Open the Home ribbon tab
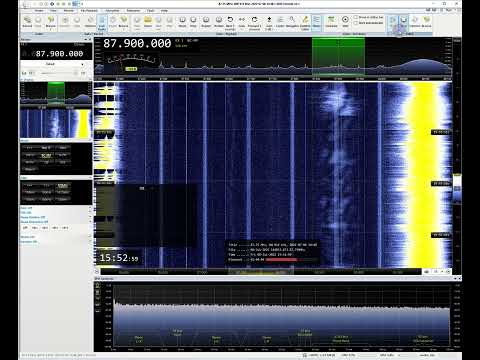 [x=39, y=11]
